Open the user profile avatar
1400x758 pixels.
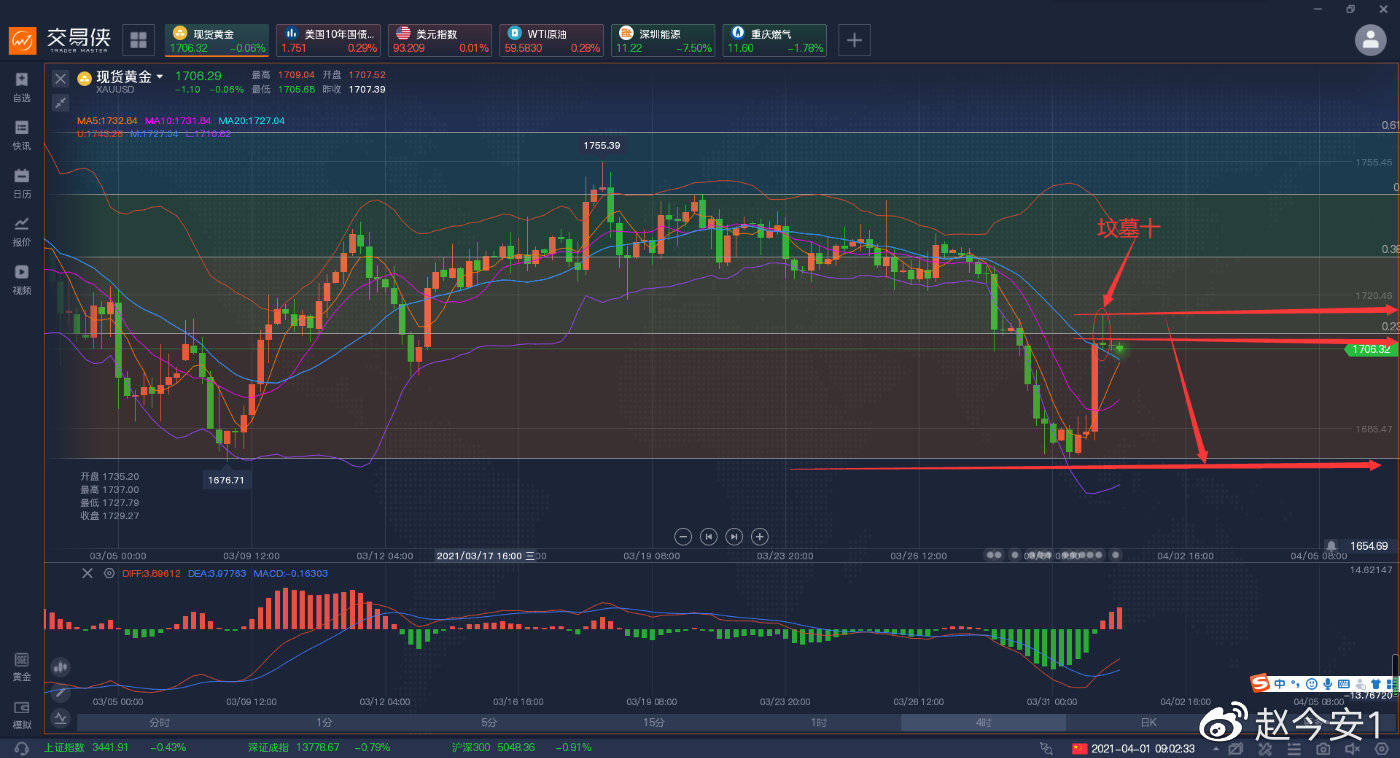pos(1370,40)
